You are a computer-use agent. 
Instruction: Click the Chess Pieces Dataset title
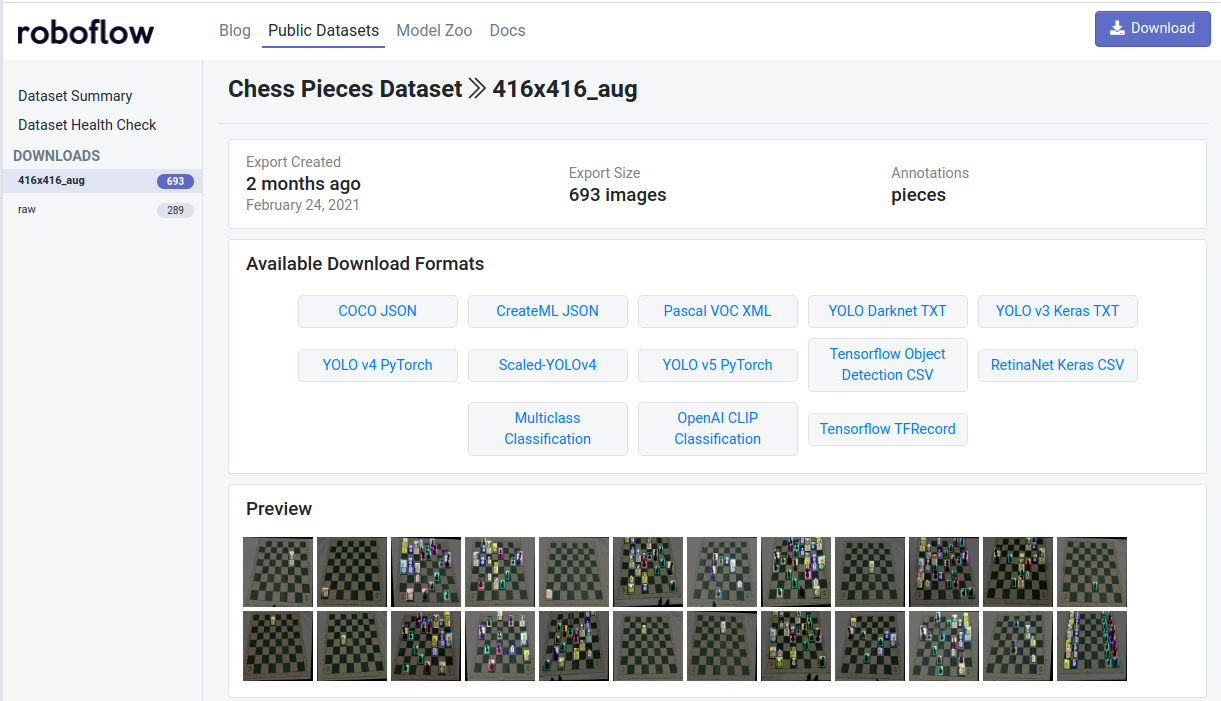pos(345,89)
